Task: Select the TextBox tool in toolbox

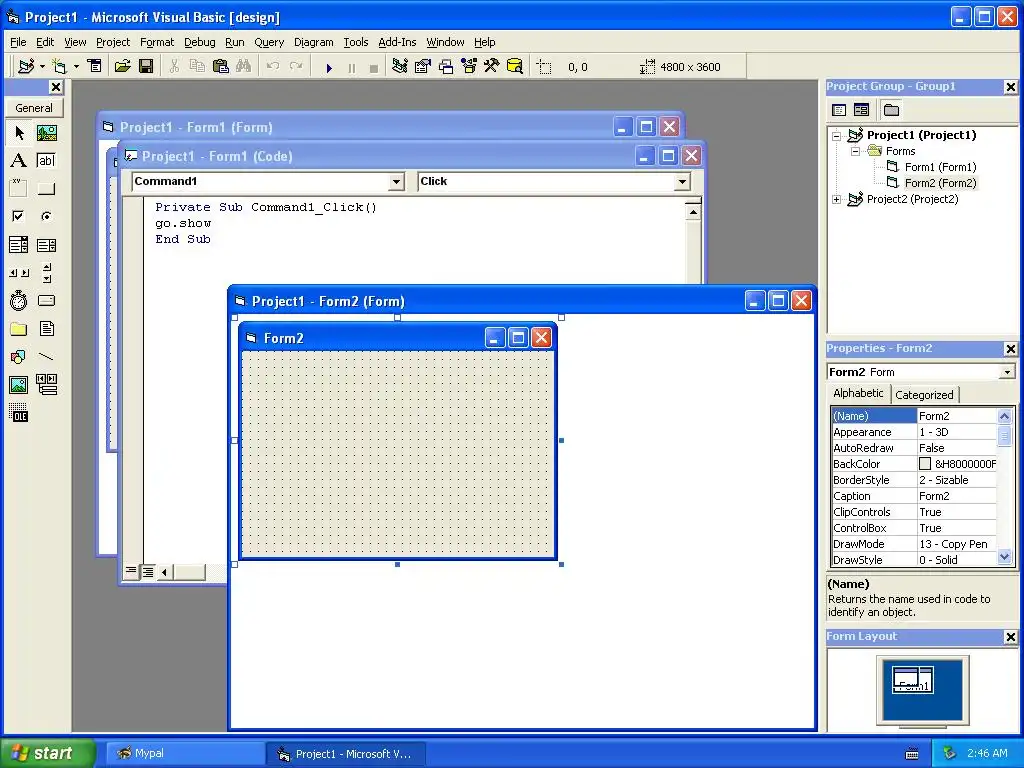Action: (x=46, y=161)
